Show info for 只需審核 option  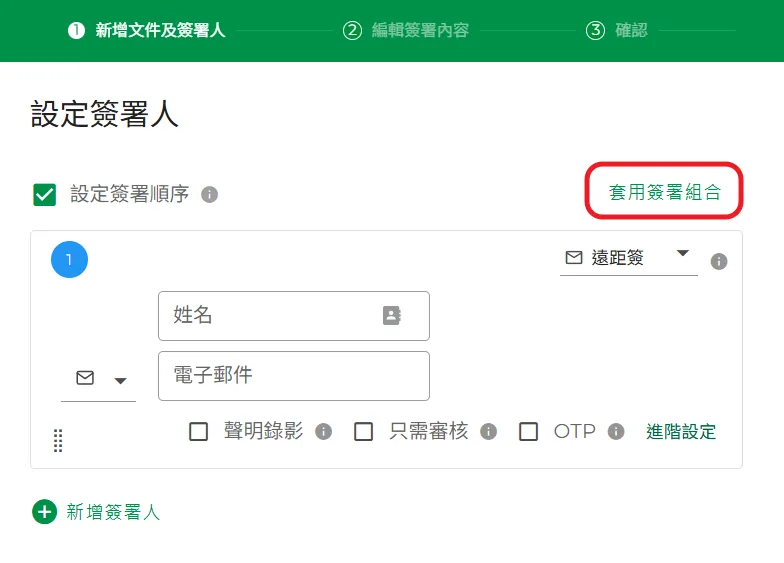[x=488, y=432]
